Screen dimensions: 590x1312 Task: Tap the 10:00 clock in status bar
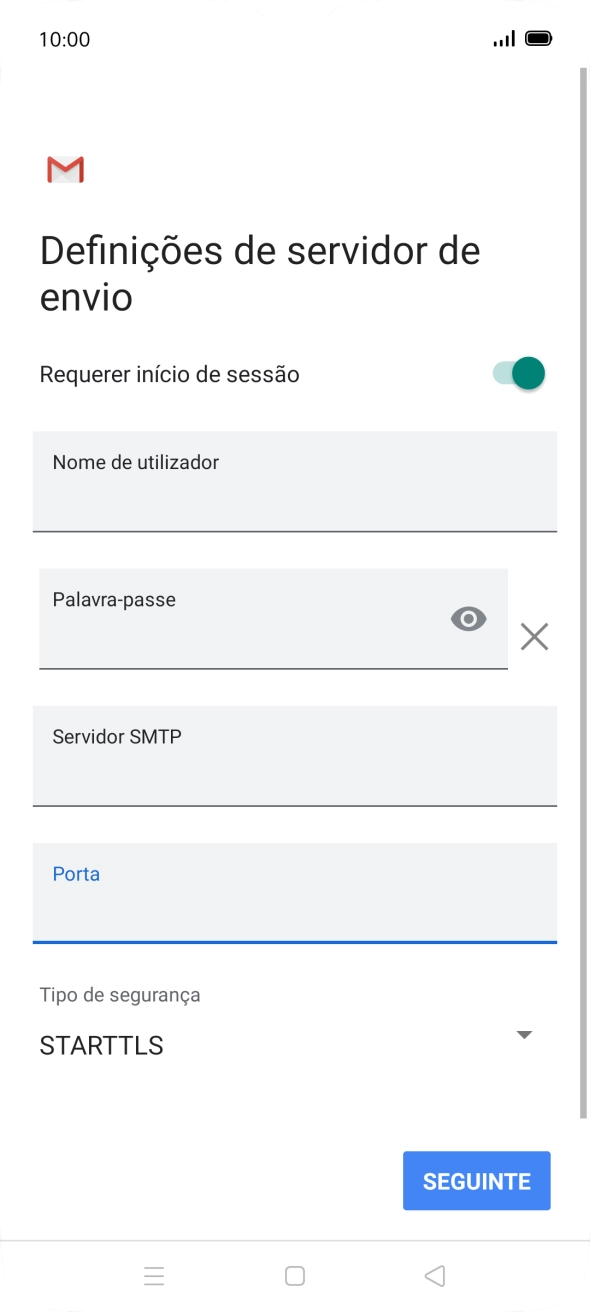[65, 39]
